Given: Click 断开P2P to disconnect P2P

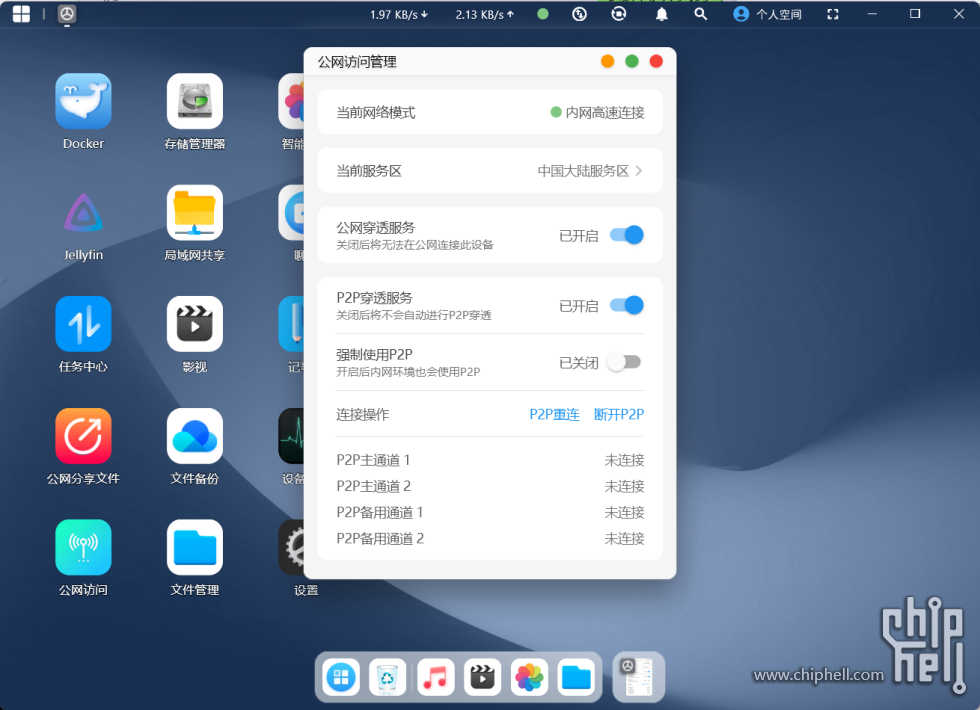Looking at the screenshot, I should point(618,414).
